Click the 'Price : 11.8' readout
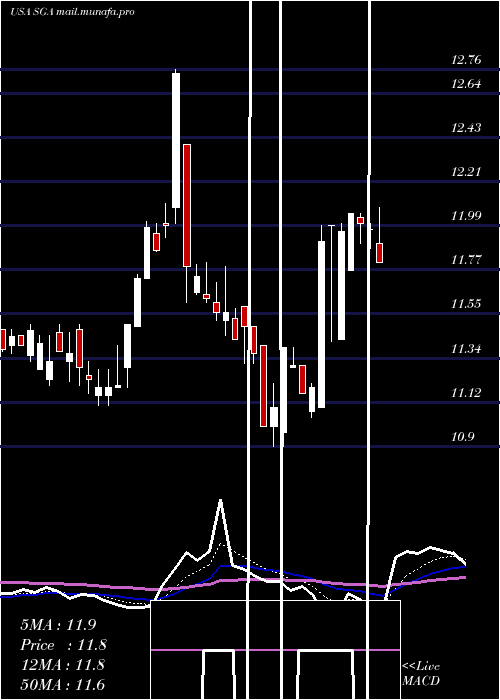The height and width of the screenshot is (700, 500). tap(63, 645)
